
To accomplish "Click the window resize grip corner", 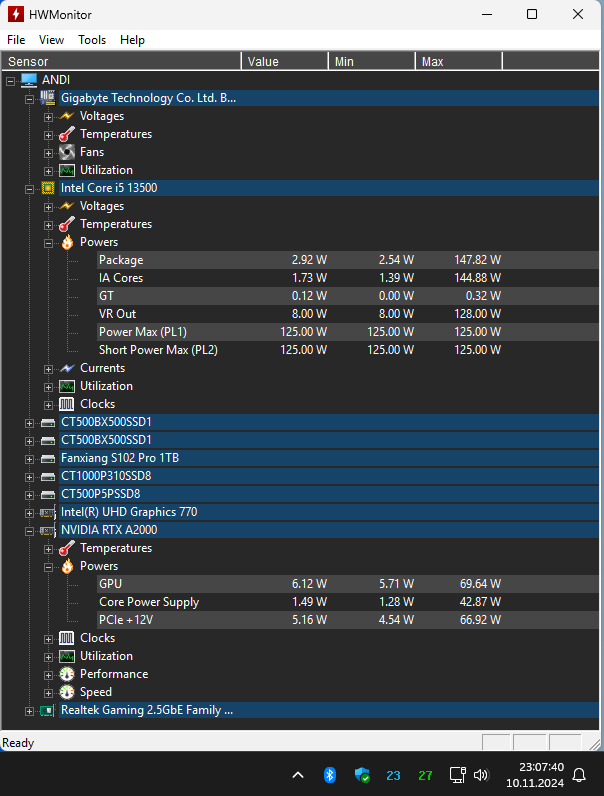I will click(594, 744).
